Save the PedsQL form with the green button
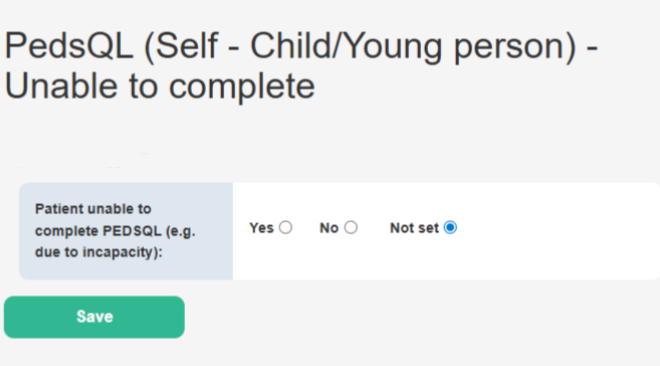Viewport: 660px width, 366px height. pos(94,317)
